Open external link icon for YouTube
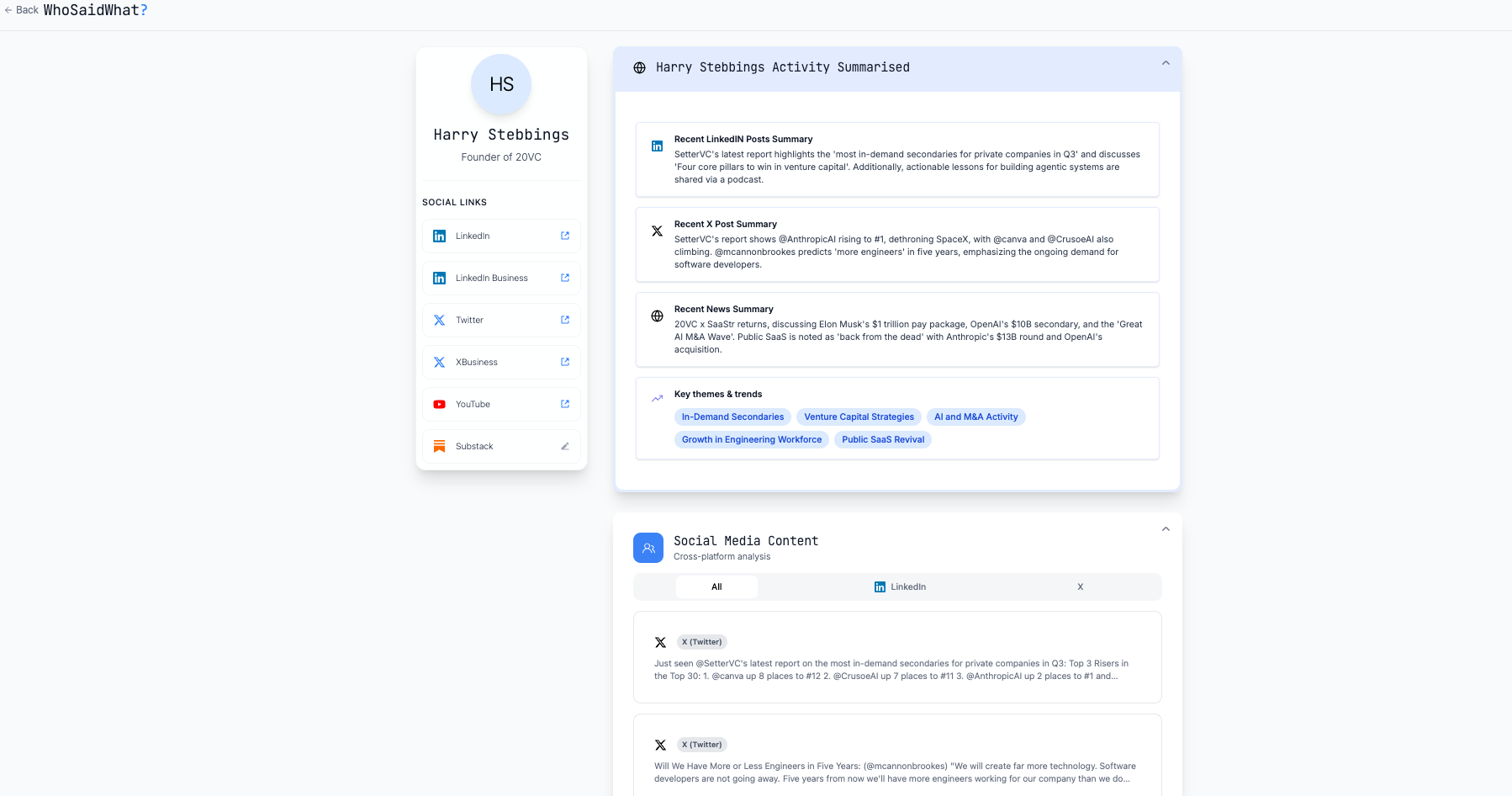1512x796 pixels. pos(565,404)
